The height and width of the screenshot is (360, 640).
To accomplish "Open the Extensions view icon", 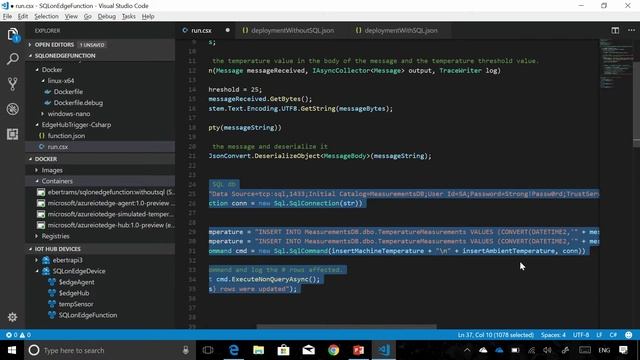I will (13, 134).
